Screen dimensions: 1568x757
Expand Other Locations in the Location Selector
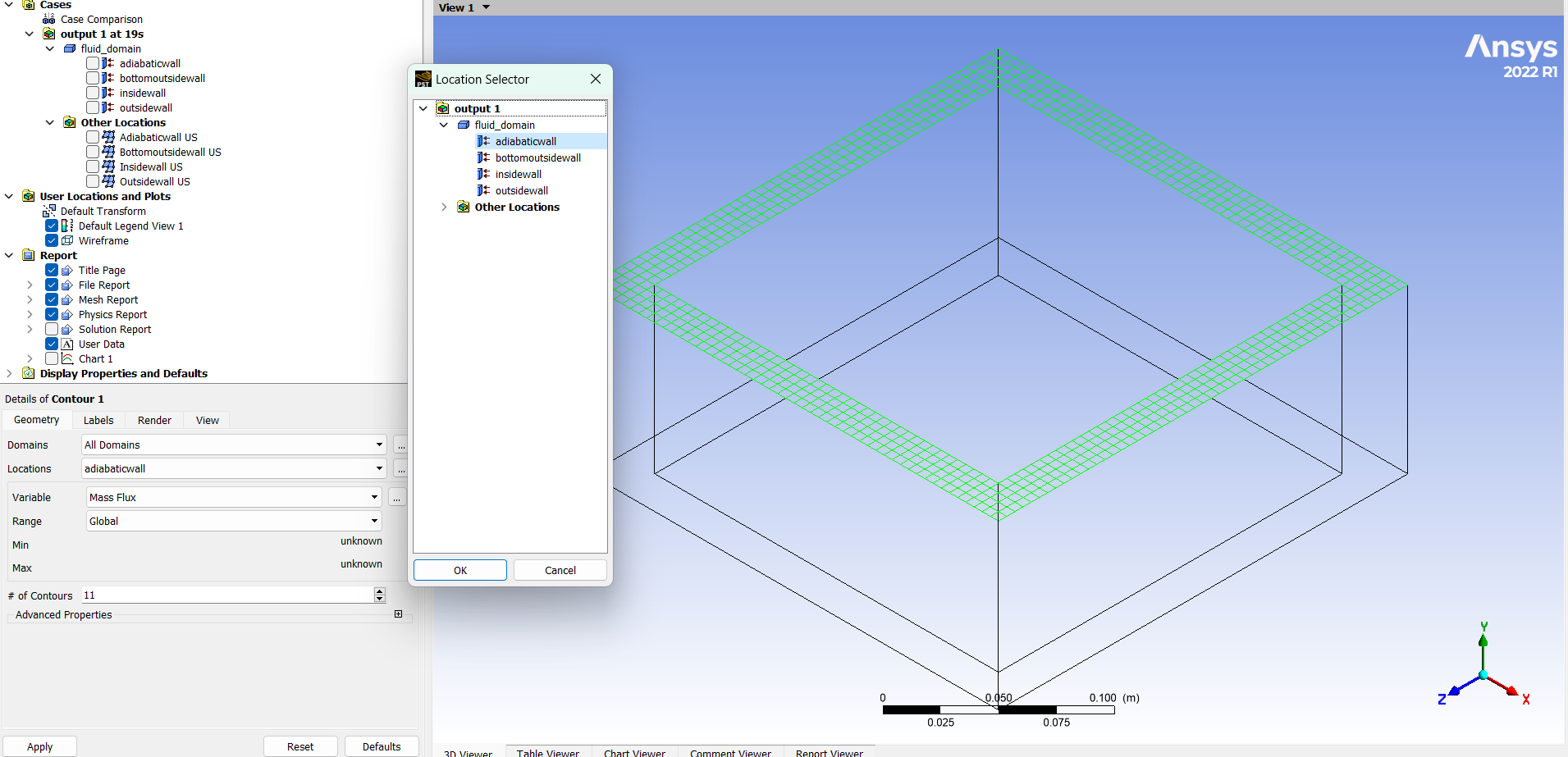[444, 207]
